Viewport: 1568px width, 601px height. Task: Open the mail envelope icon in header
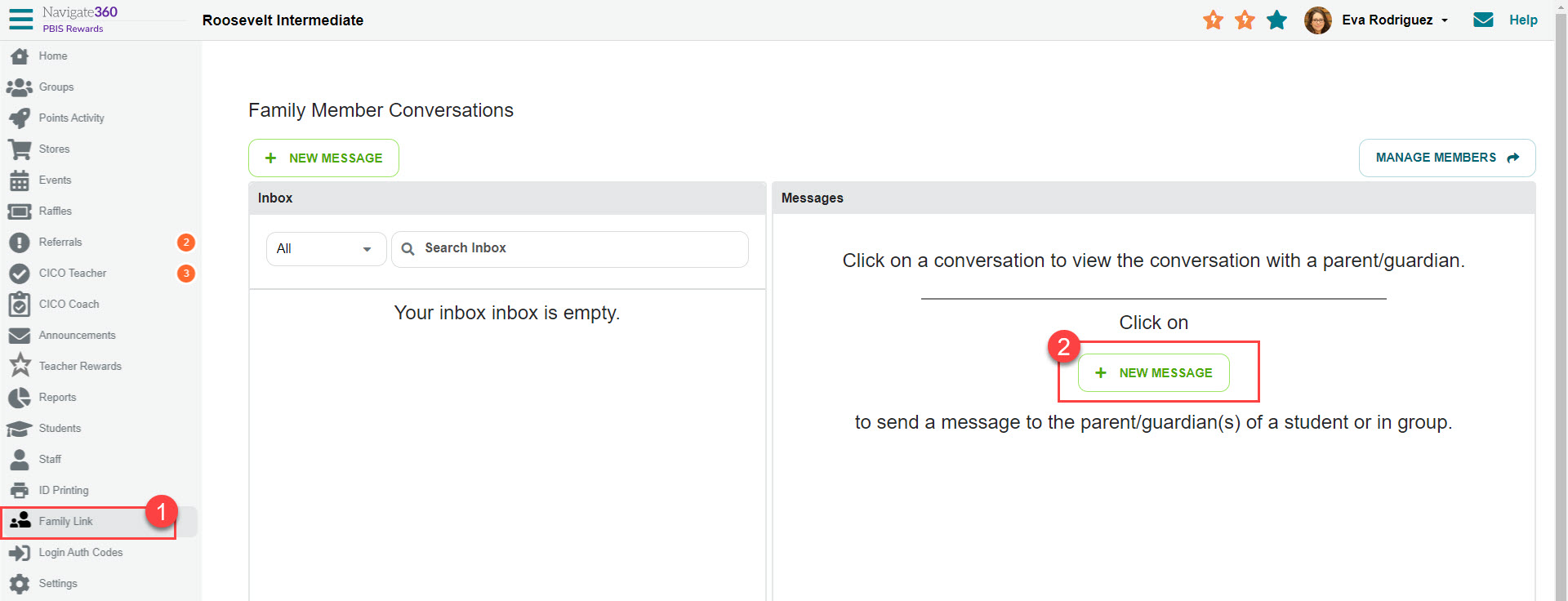tap(1483, 20)
